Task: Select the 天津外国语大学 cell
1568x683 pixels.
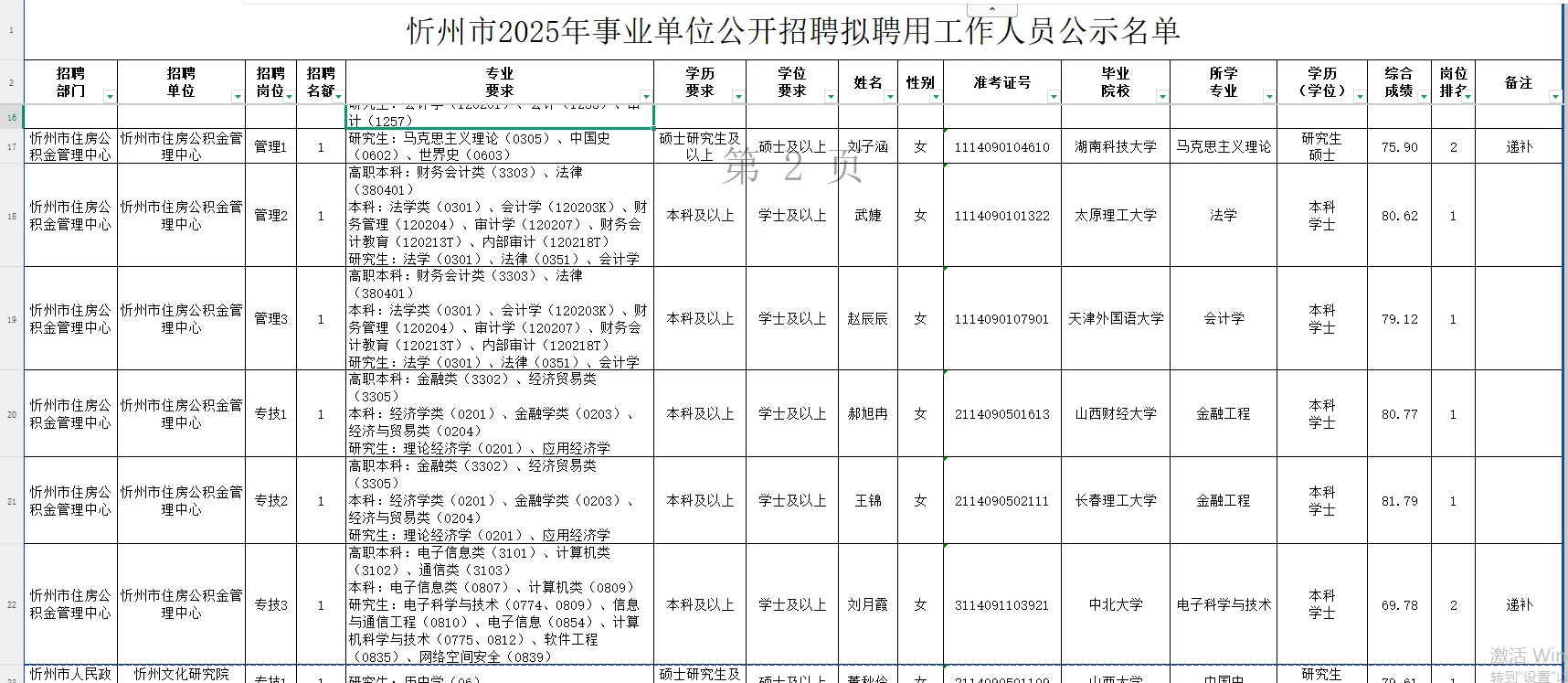Action: pyautogui.click(x=1115, y=319)
